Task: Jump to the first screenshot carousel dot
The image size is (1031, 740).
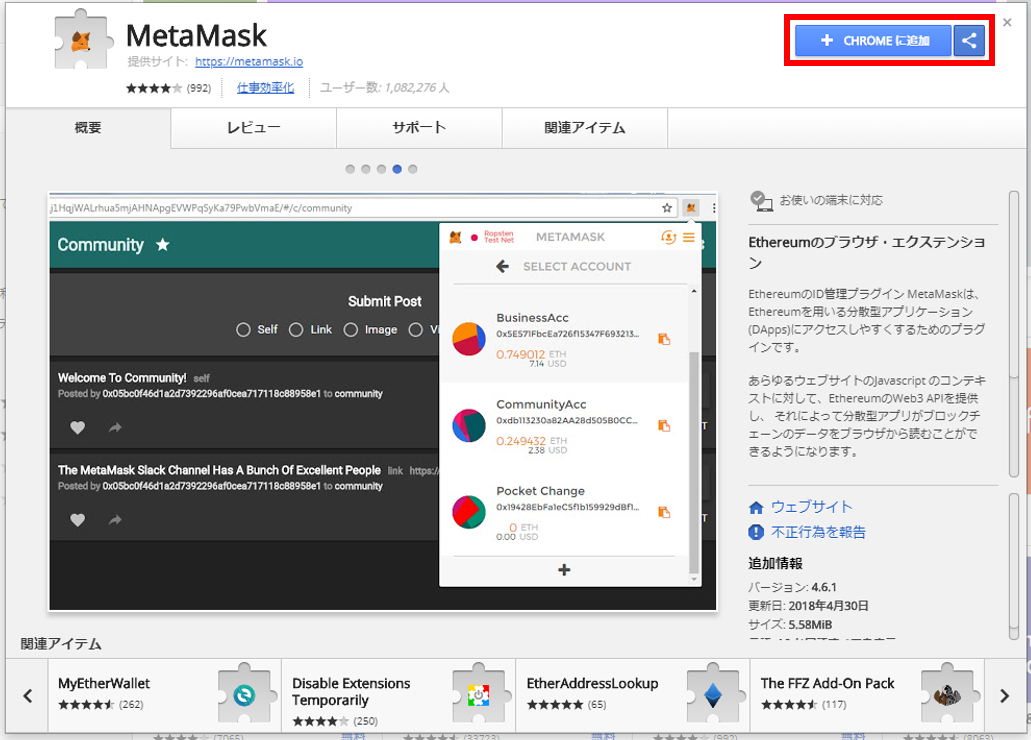Action: 350,169
